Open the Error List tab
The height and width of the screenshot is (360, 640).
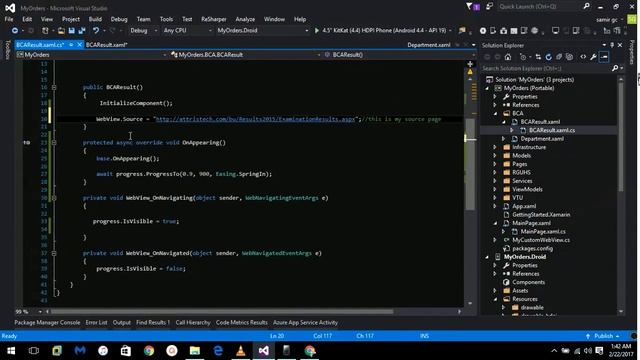click(96, 322)
